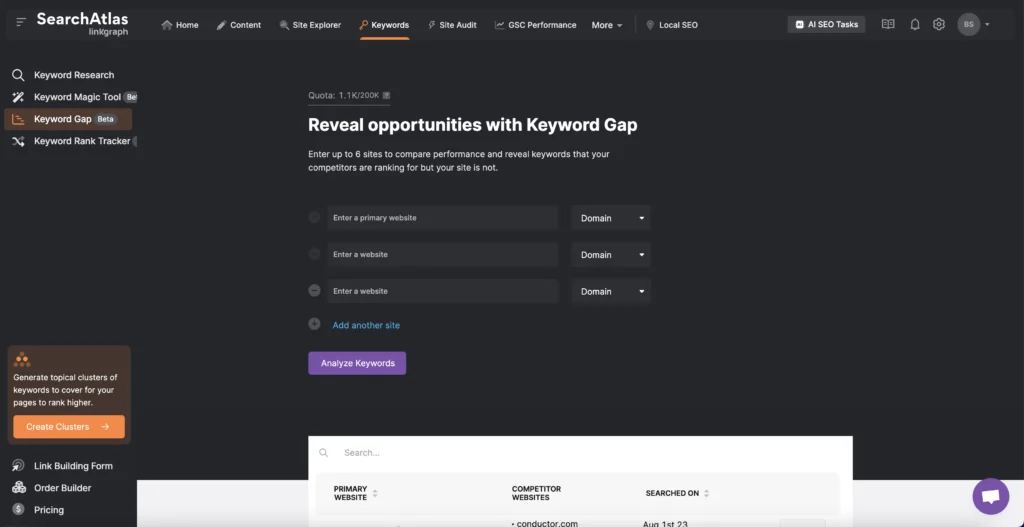Open the knowledge base book icon
This screenshot has height=527, width=1024.
(x=888, y=24)
